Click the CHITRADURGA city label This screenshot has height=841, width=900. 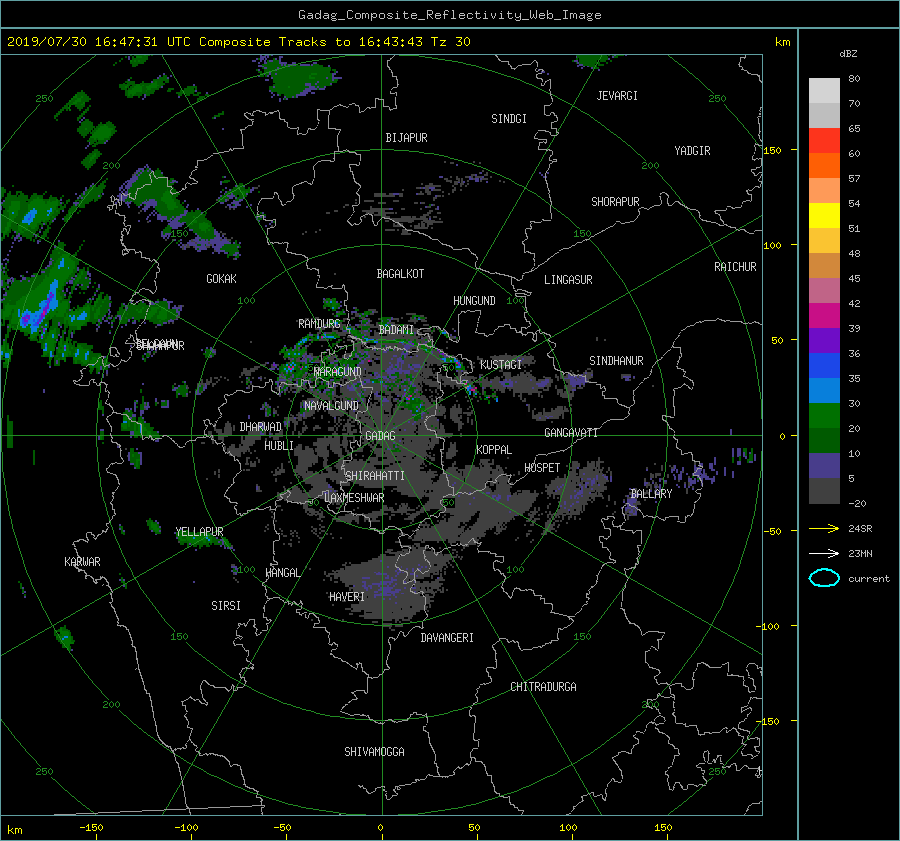(544, 687)
